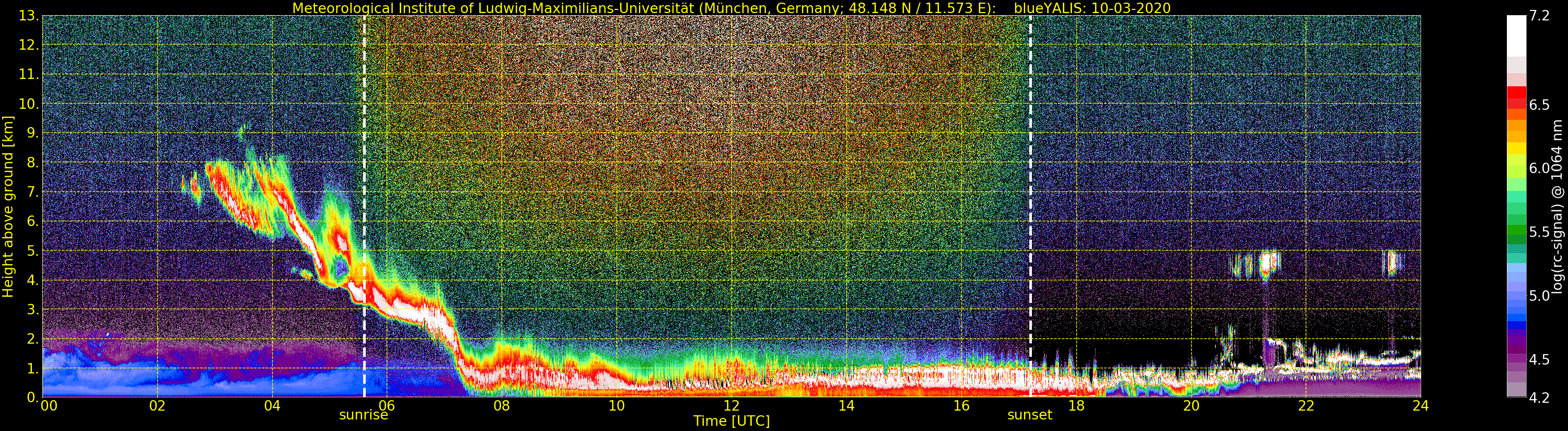Select the 'Height above ground [km]' axis label
Viewport: 1568px width, 431px height.
(8, 207)
